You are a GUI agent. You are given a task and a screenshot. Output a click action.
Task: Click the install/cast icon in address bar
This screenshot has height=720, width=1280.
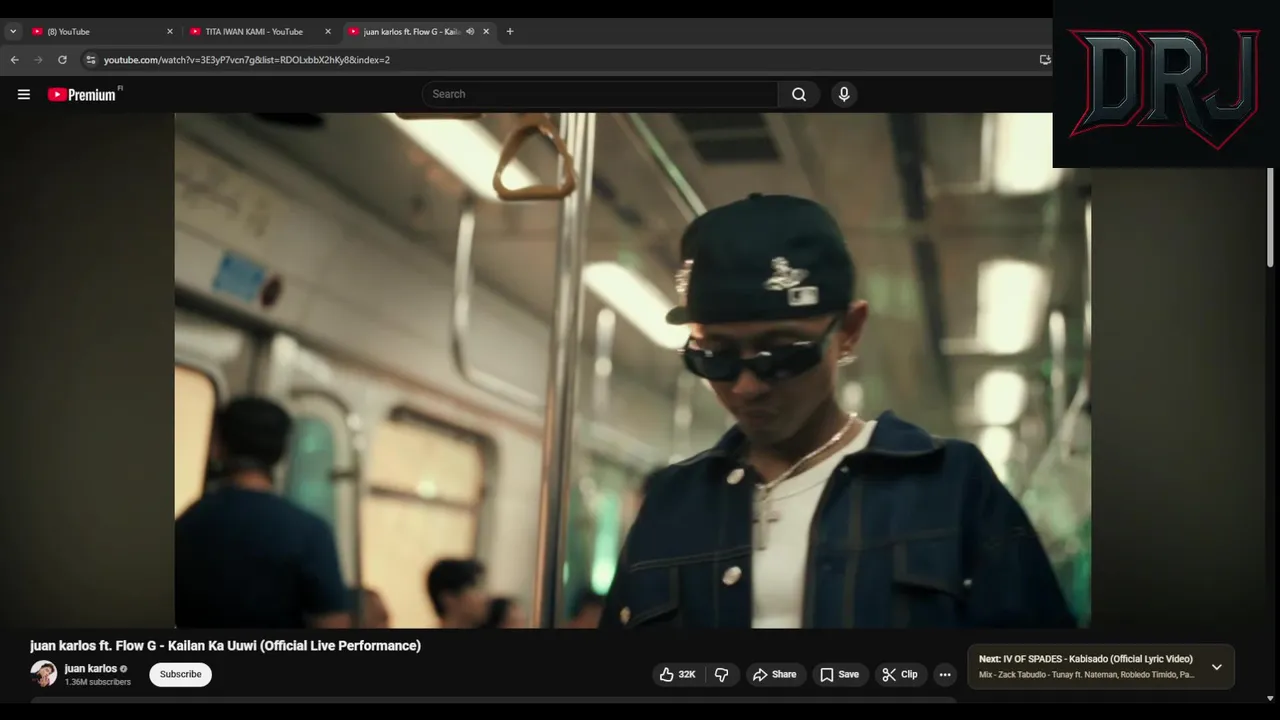(x=1045, y=60)
